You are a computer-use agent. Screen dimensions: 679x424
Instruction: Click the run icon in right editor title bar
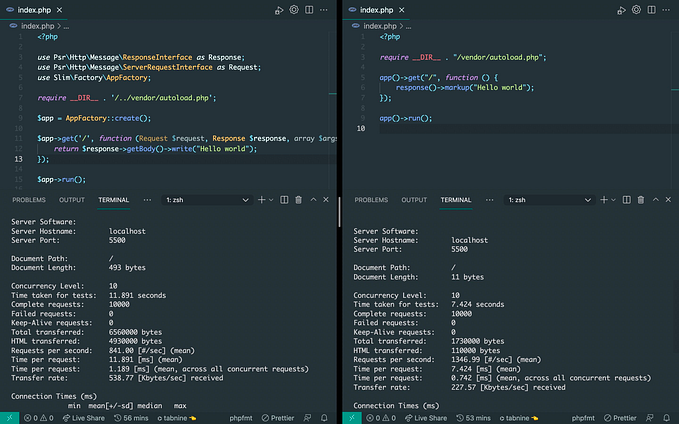[x=621, y=10]
